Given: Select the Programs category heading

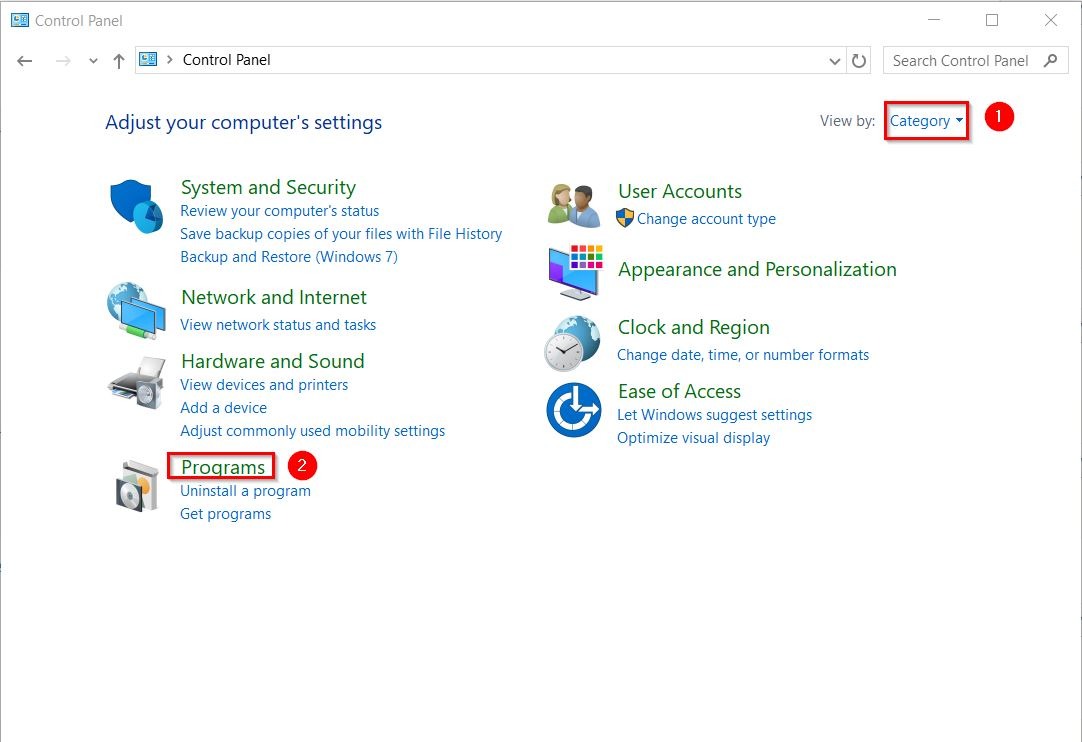Looking at the screenshot, I should pos(223,467).
